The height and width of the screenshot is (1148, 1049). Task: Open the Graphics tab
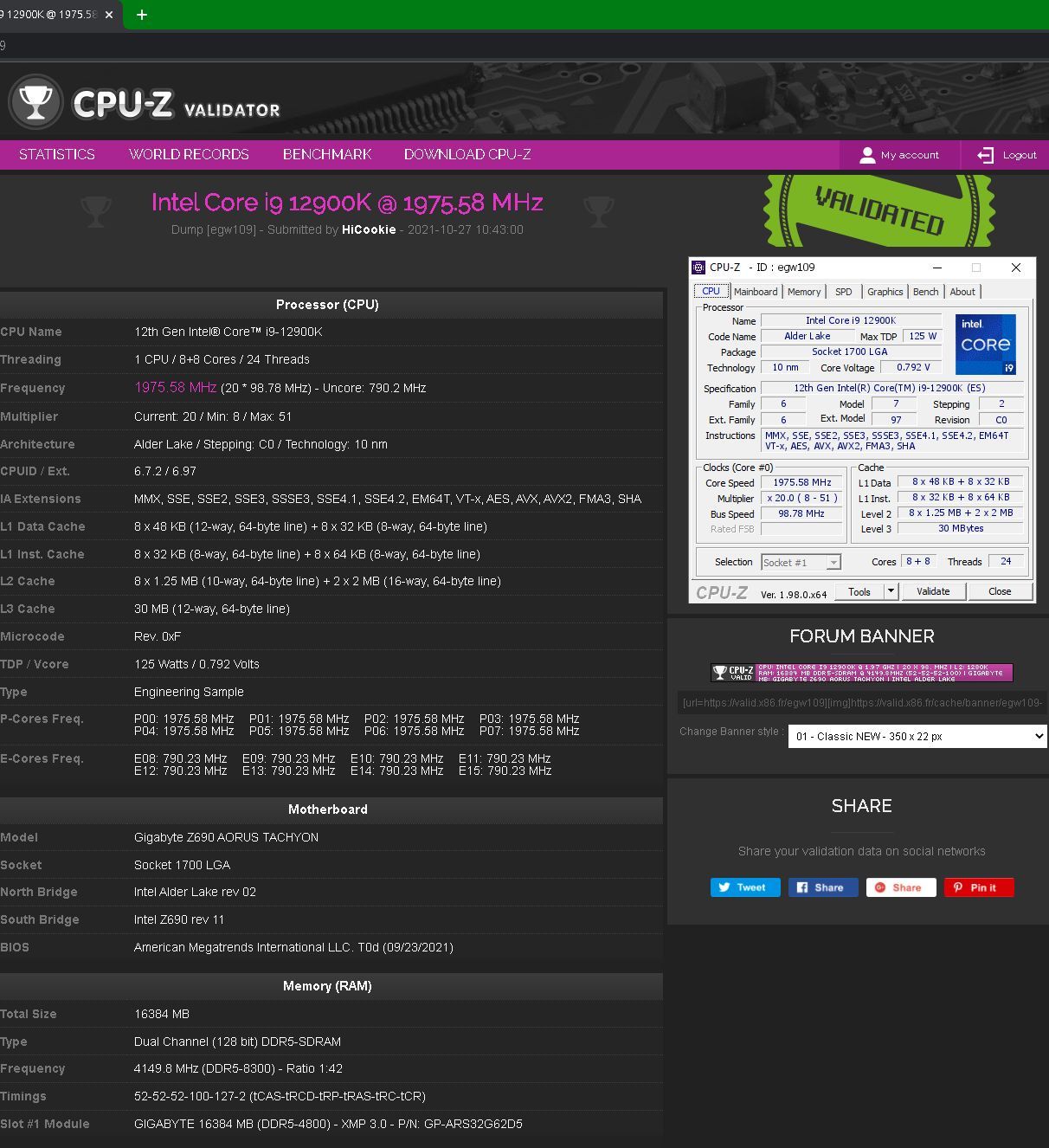pyautogui.click(x=885, y=292)
